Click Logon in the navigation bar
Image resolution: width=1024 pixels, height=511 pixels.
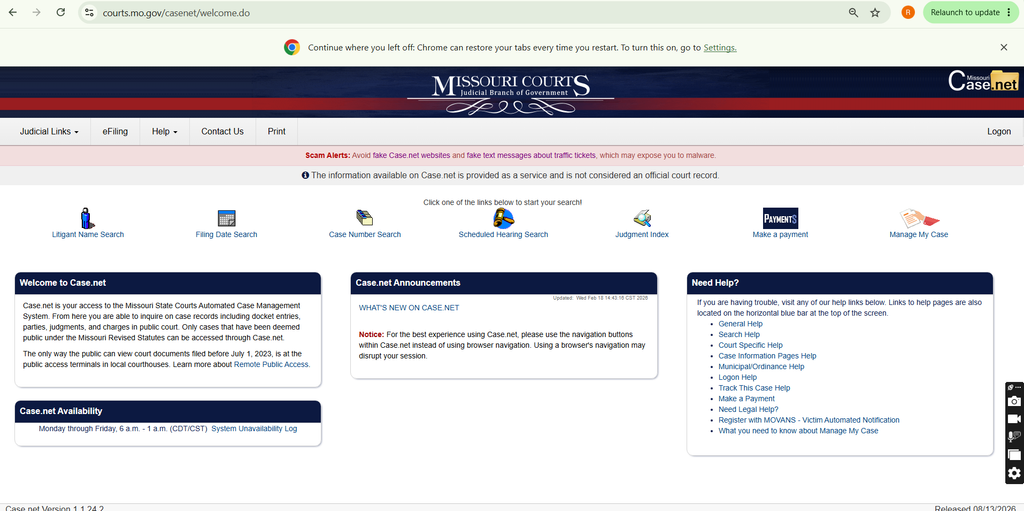click(999, 131)
